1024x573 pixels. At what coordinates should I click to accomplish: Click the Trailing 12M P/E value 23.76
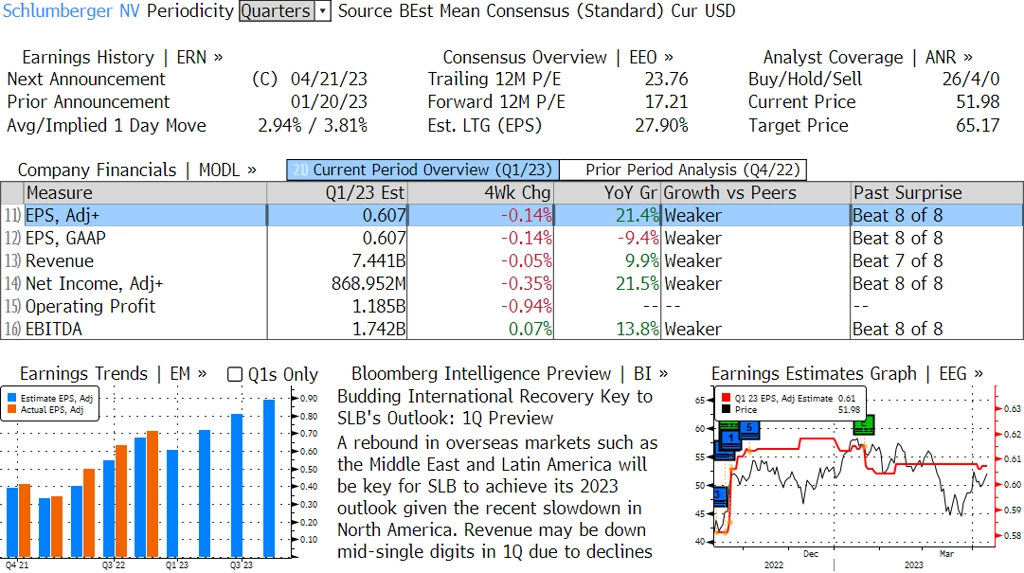tap(666, 79)
